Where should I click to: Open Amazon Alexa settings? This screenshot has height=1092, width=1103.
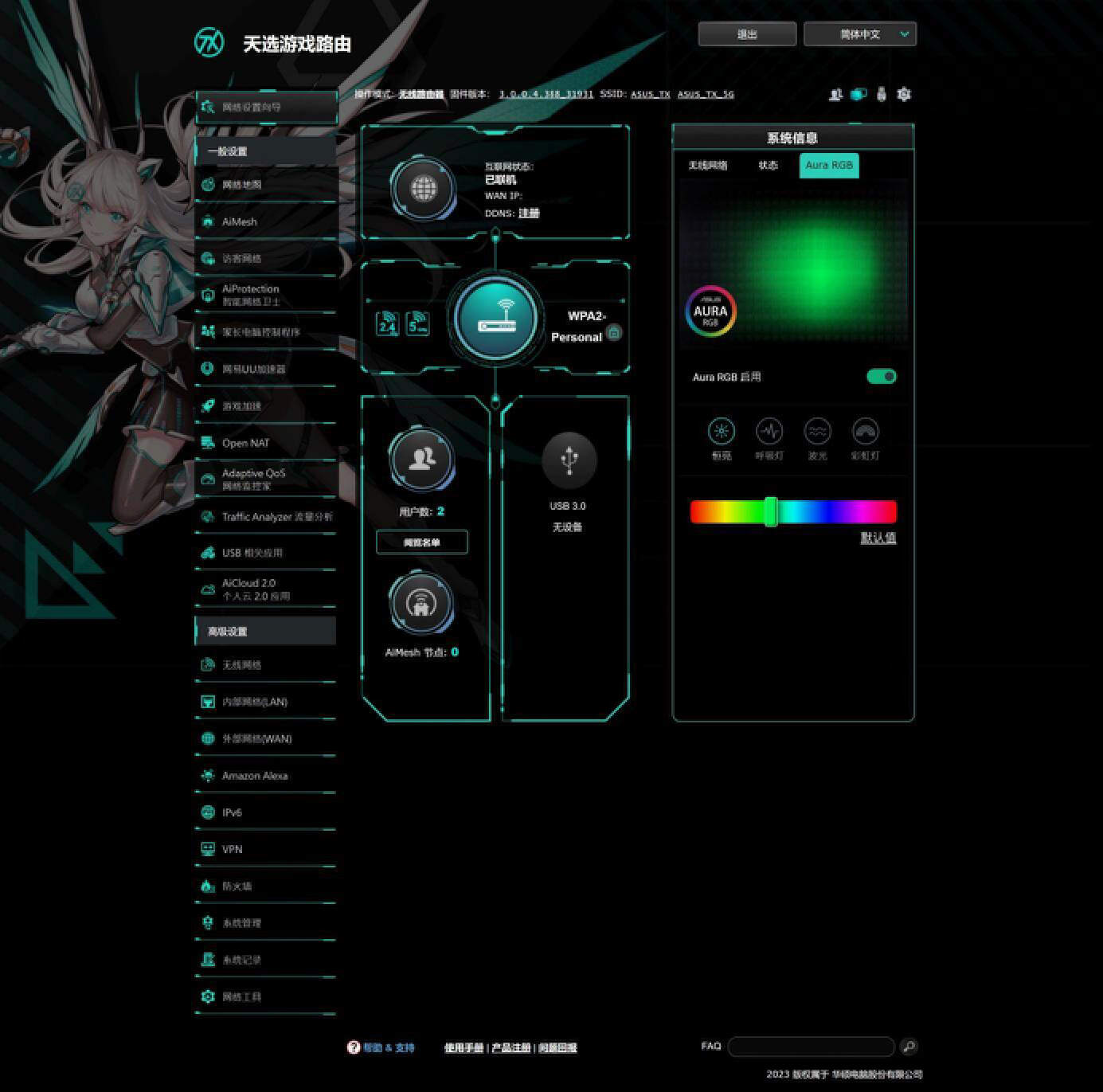[266, 776]
